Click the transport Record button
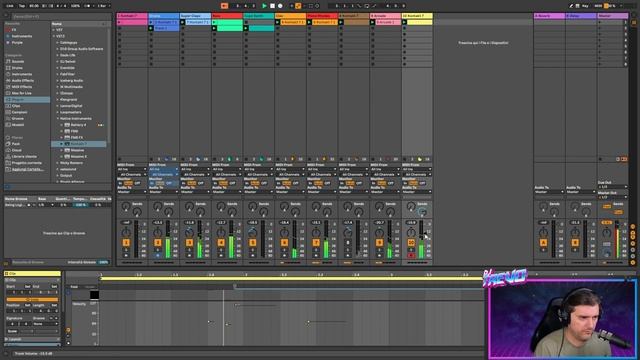Image resolution: width=640 pixels, height=360 pixels. coord(280,6)
